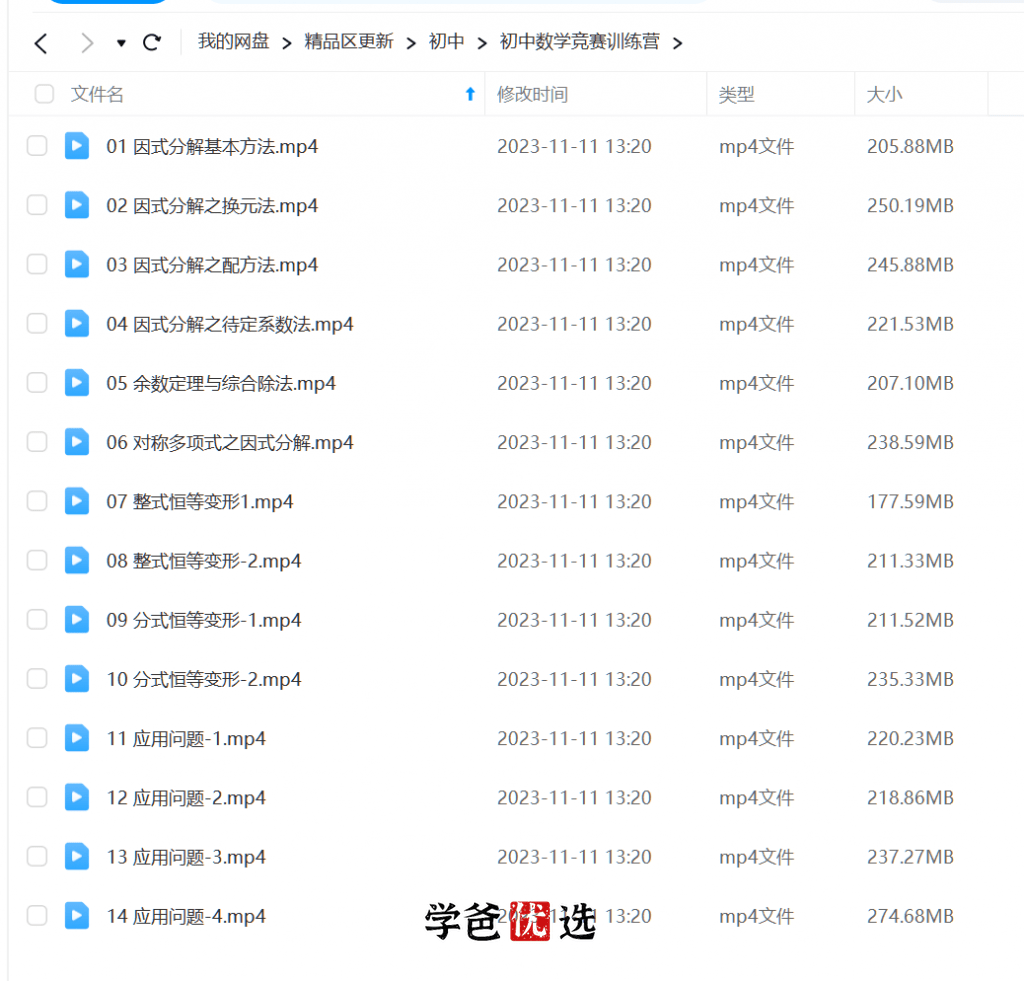1024x981 pixels.
Task: Click video icon of 12 应用问题-2.mp4
Action: (77, 797)
